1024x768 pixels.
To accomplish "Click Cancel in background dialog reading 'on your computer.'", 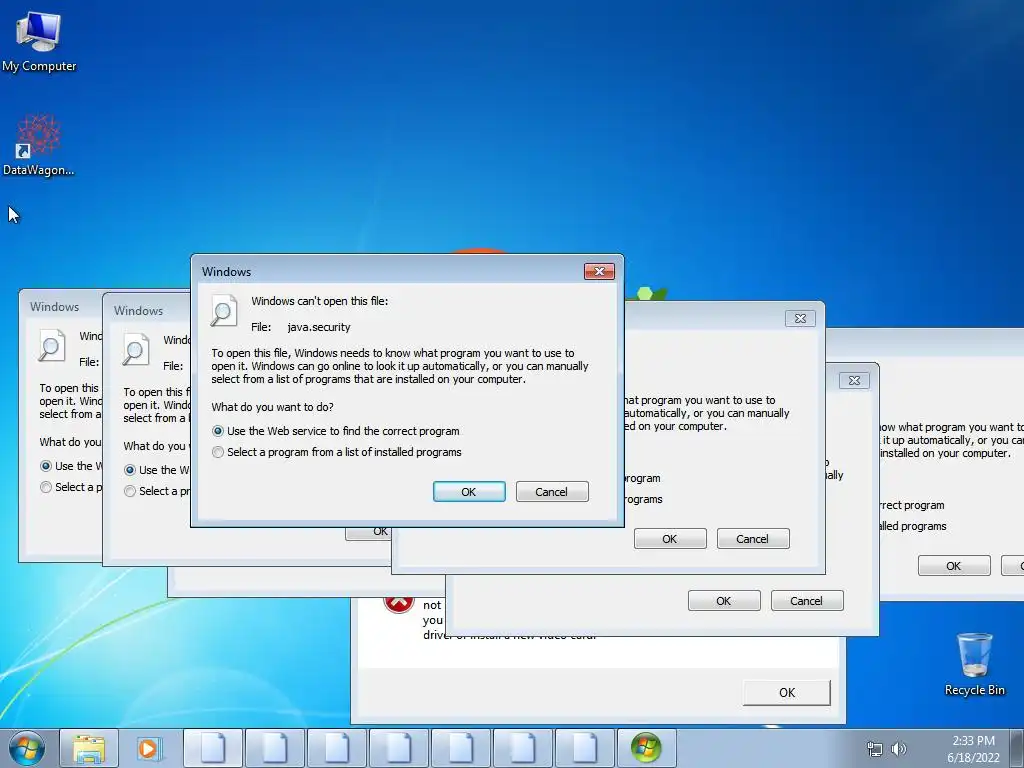I will tap(753, 539).
